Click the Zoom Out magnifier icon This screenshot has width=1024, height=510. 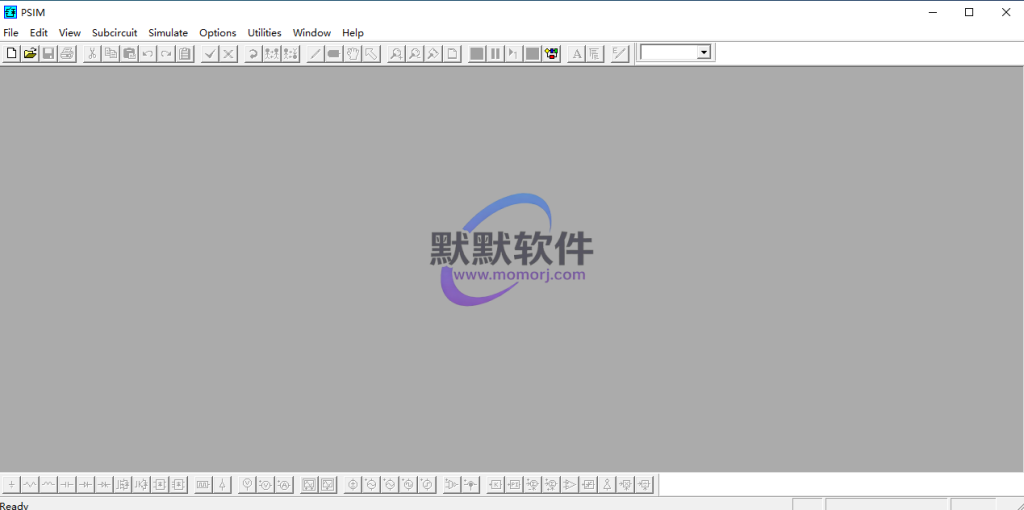point(415,54)
